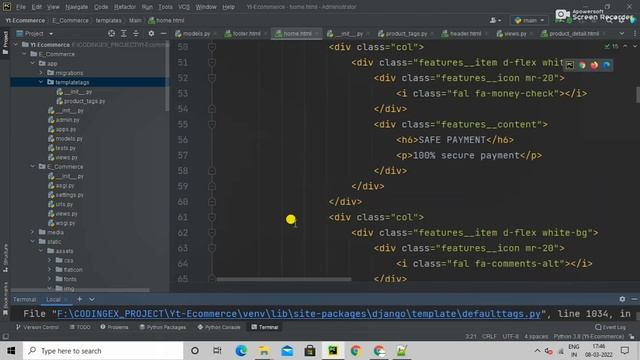Image resolution: width=640 pixels, height=360 pixels.
Task: Switch to the footer.html editor tab
Action: 245,33
